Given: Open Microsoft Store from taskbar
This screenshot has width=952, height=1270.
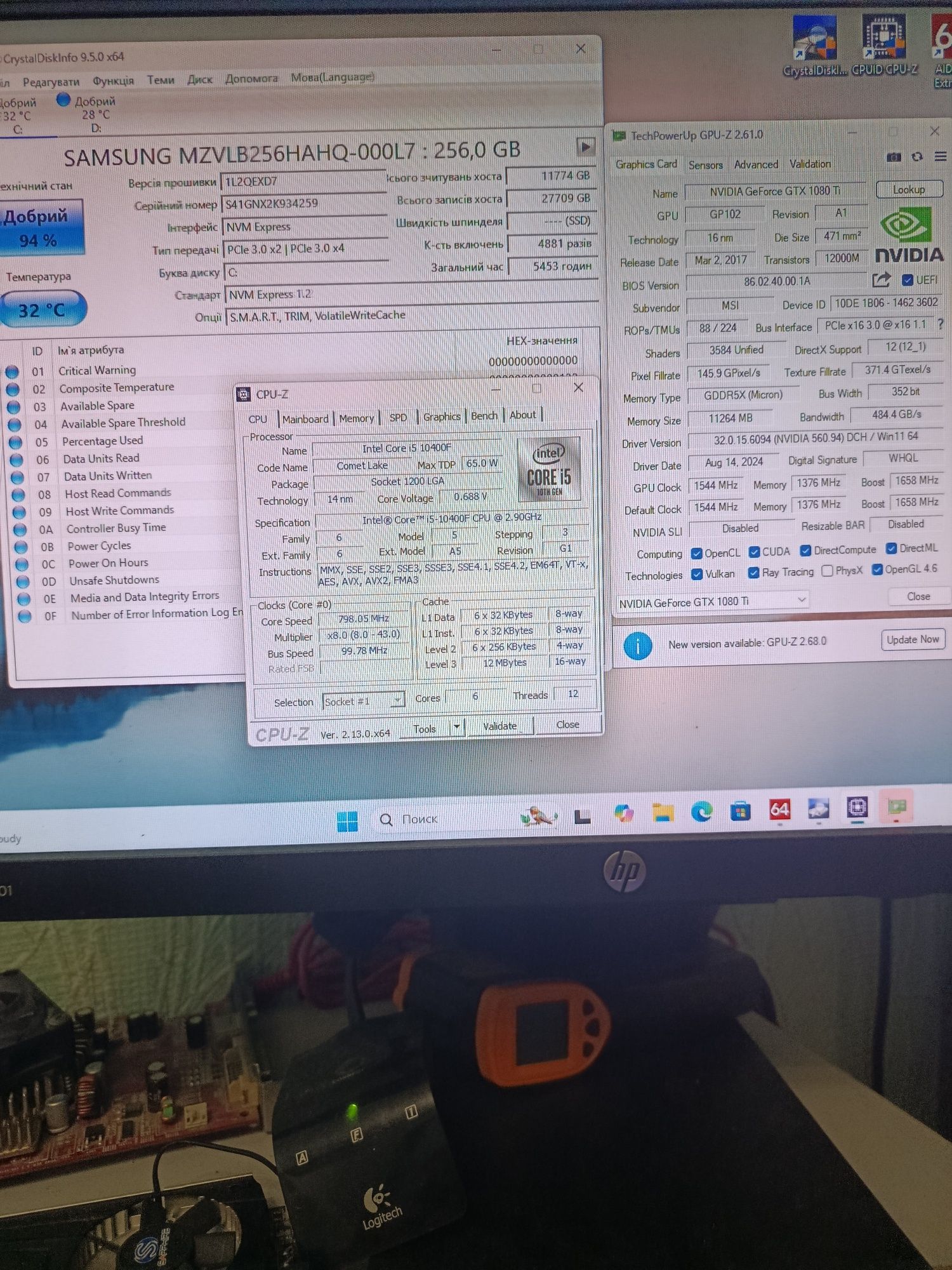Looking at the screenshot, I should pos(740,811).
